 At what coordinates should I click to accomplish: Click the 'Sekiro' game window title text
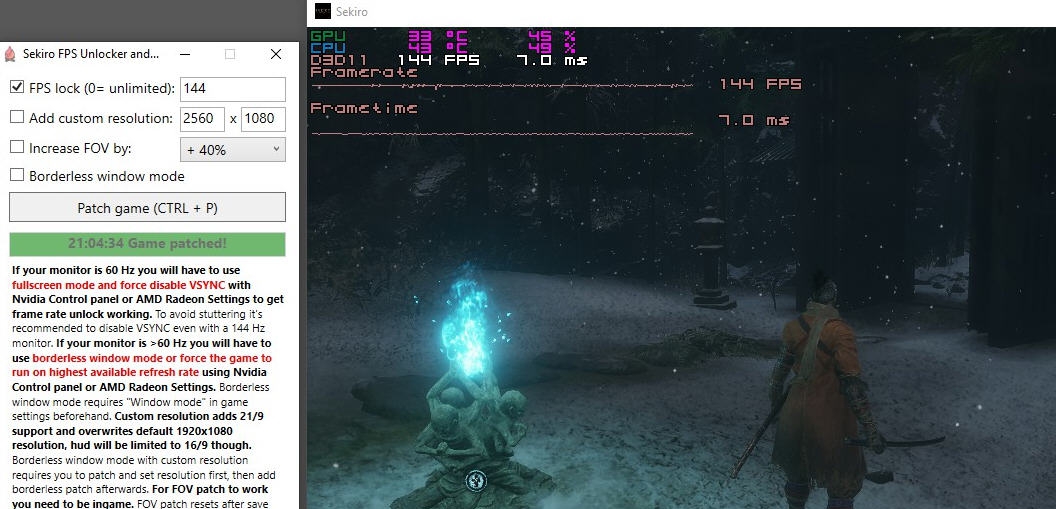[352, 11]
